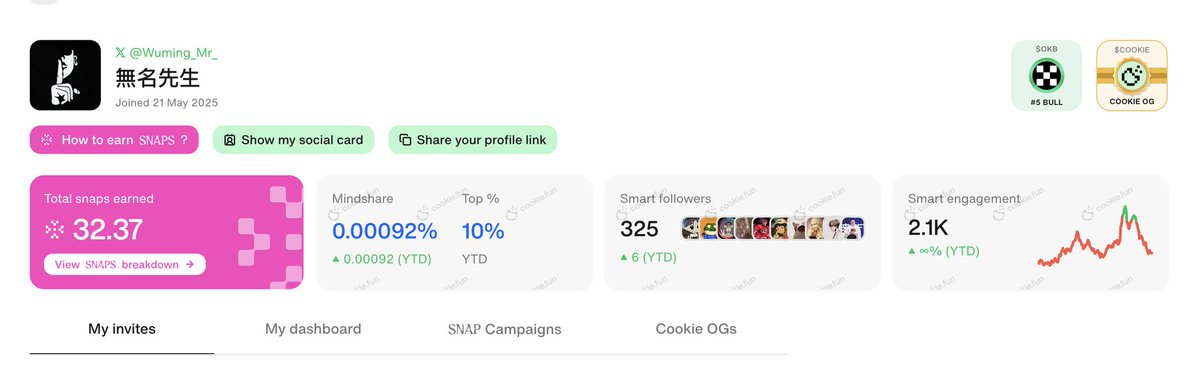Open the SNAP Campaigns tab
1200x371 pixels.
pos(504,328)
